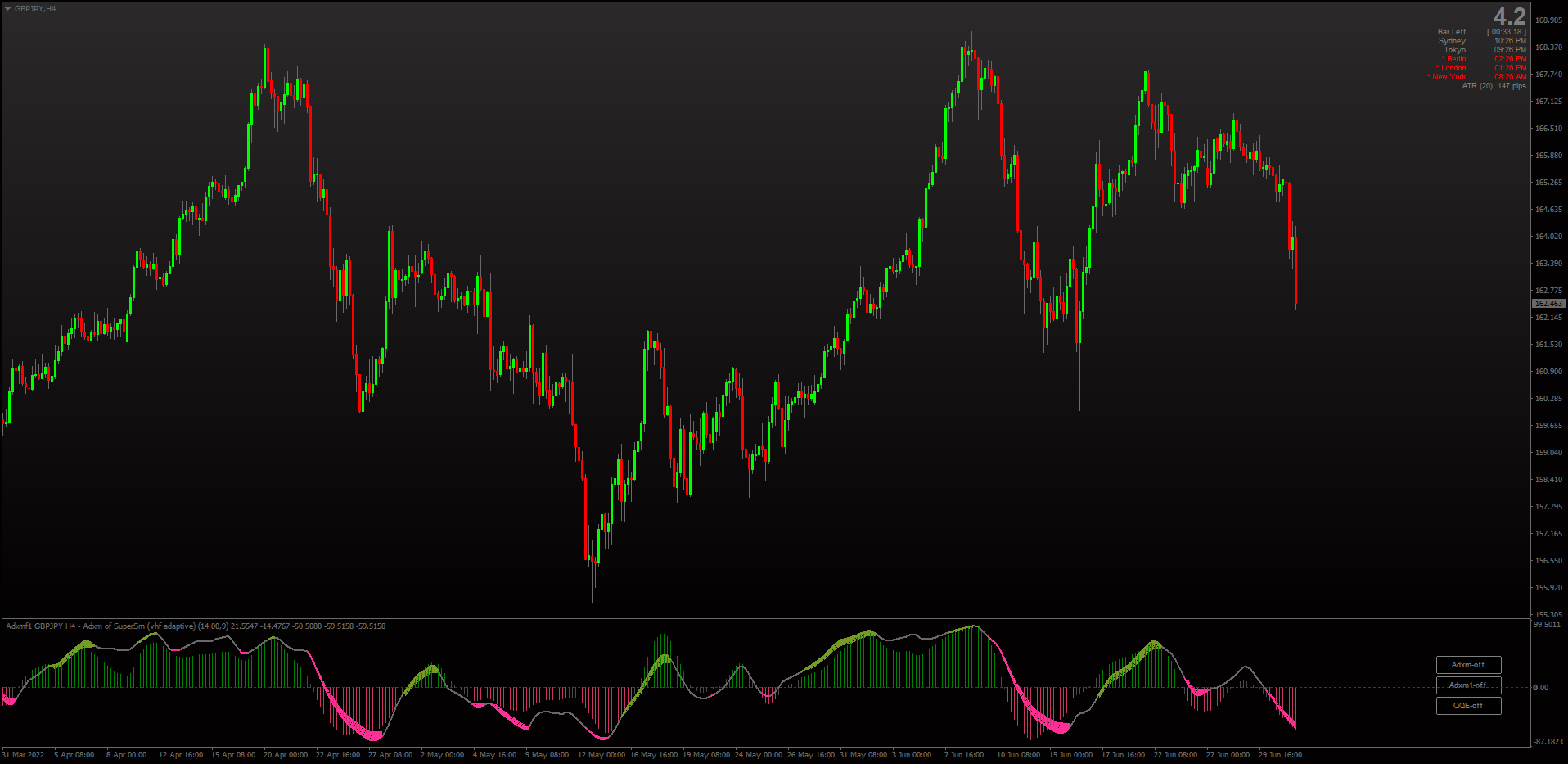Click the 165.265 price axis label

point(1548,183)
